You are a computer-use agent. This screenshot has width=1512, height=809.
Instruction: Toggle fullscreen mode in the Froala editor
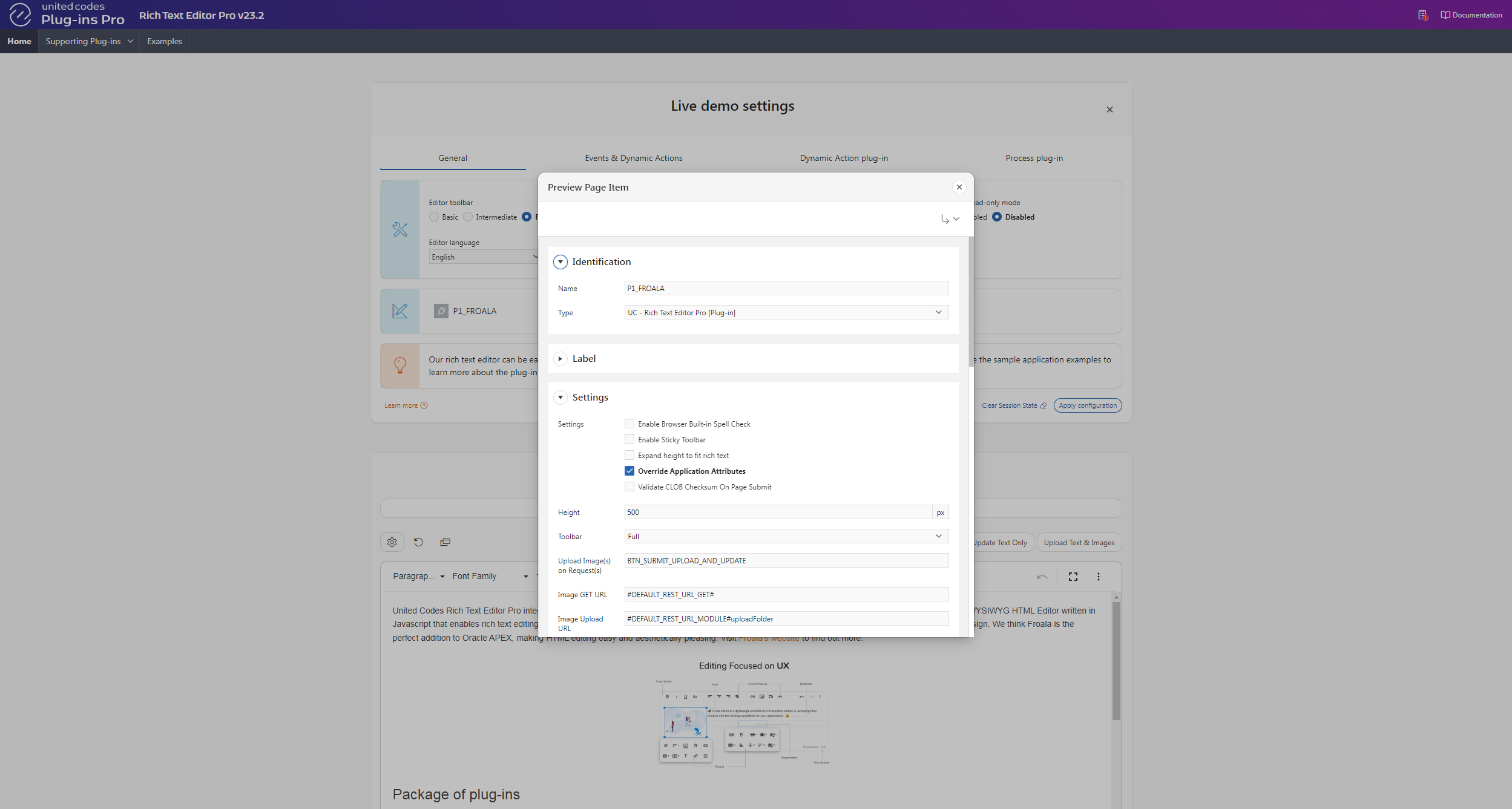[x=1073, y=577]
